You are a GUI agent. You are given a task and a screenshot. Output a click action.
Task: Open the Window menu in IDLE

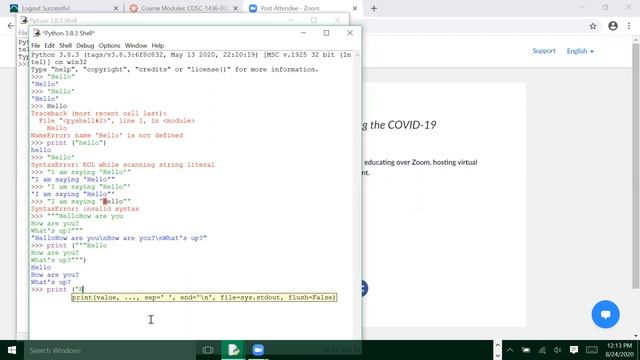(x=136, y=45)
